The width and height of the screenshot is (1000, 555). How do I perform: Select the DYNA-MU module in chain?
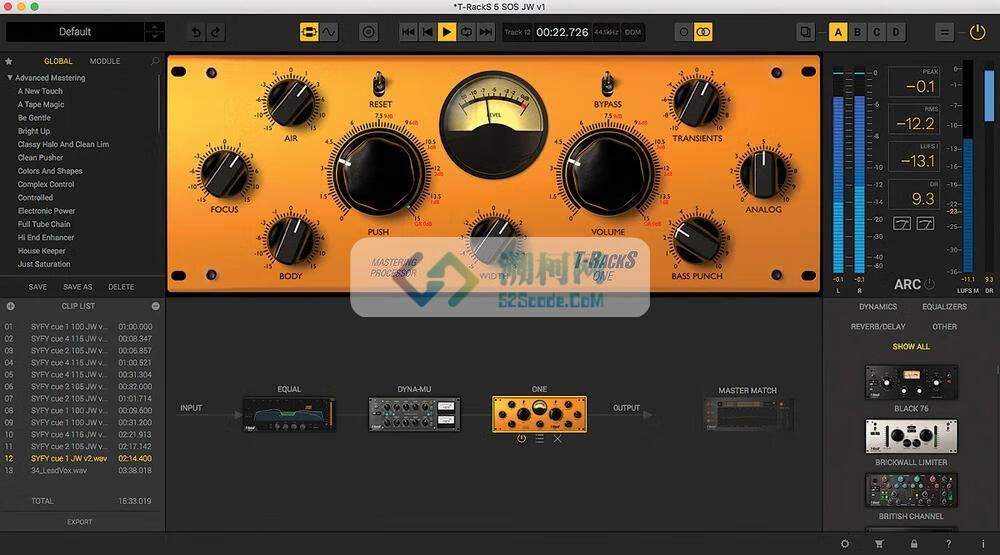(x=414, y=415)
